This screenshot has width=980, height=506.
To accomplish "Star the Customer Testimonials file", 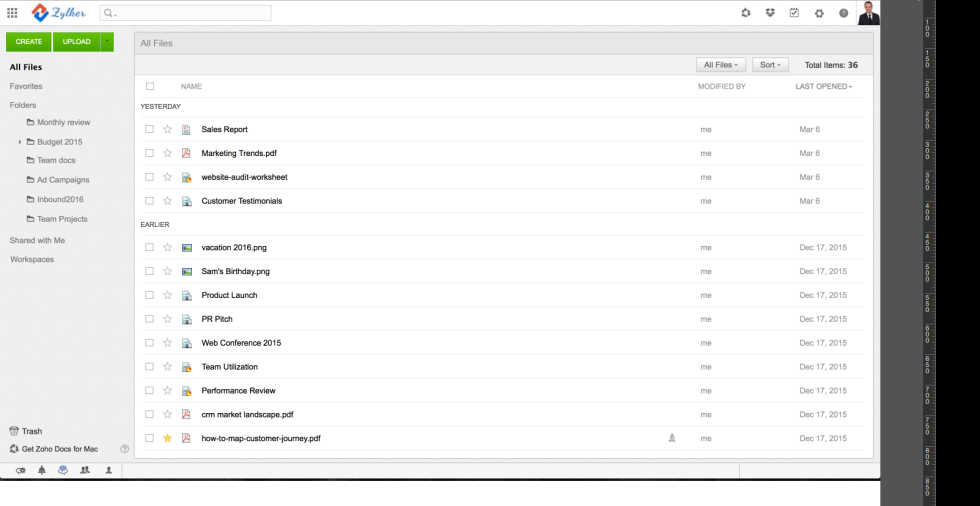I will pyautogui.click(x=168, y=201).
